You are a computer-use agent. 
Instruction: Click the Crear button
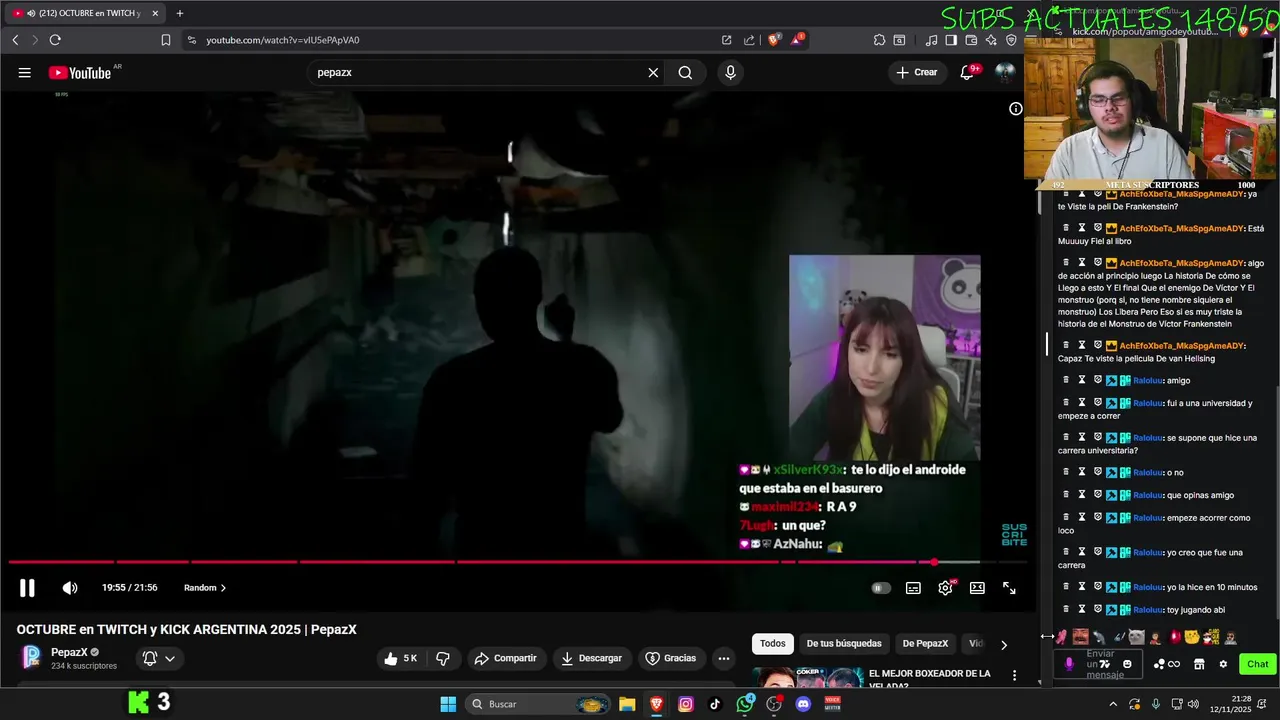coord(917,72)
